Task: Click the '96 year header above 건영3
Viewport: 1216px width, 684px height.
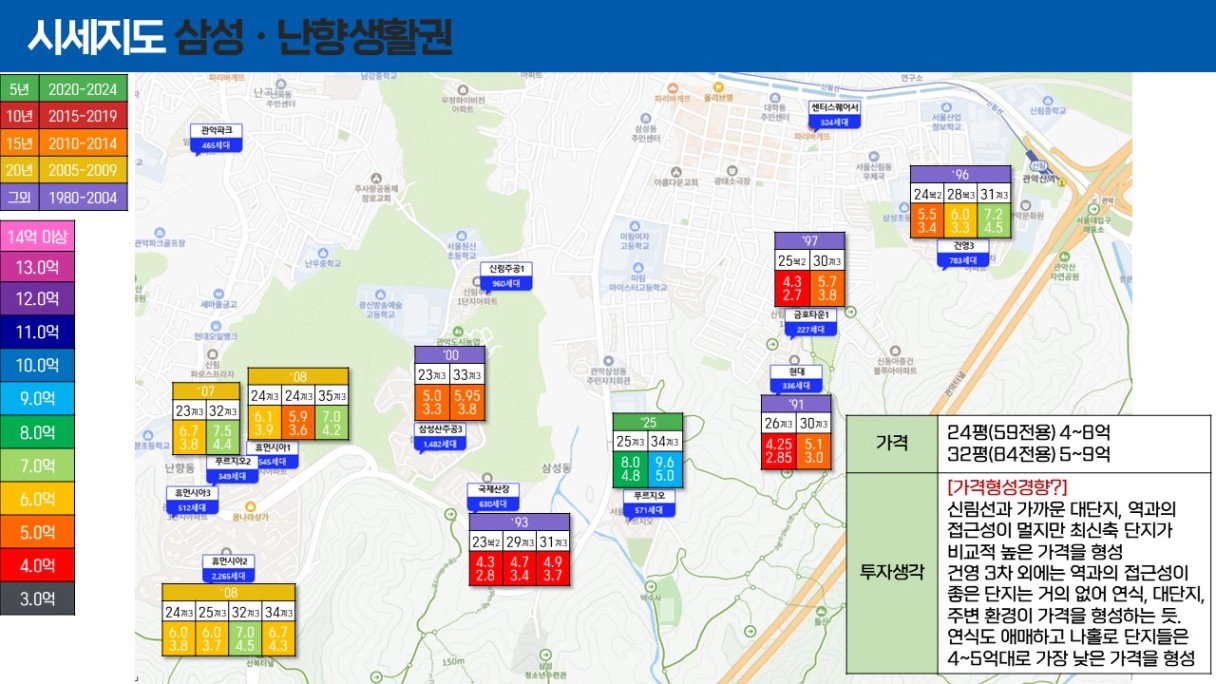Action: (961, 175)
